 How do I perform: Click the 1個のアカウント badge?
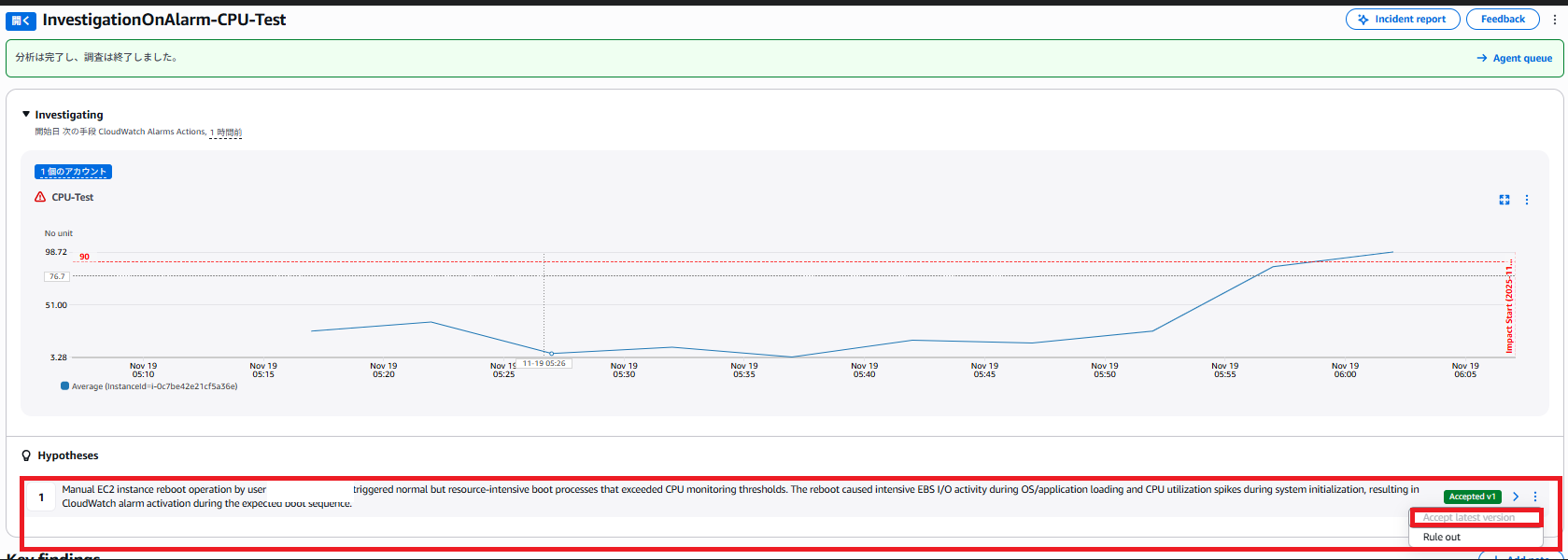click(73, 172)
